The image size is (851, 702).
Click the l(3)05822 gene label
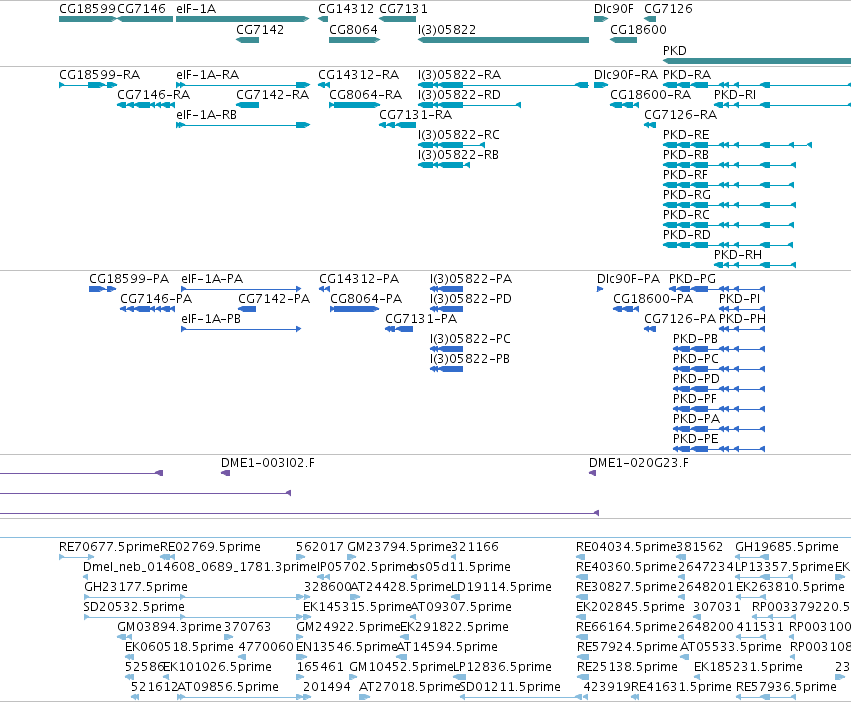447,29
